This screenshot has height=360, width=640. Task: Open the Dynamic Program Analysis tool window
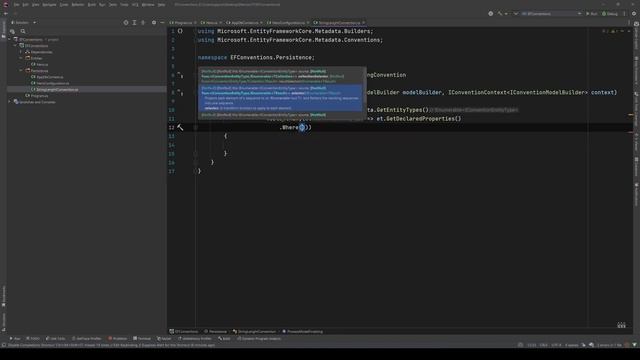(259, 338)
